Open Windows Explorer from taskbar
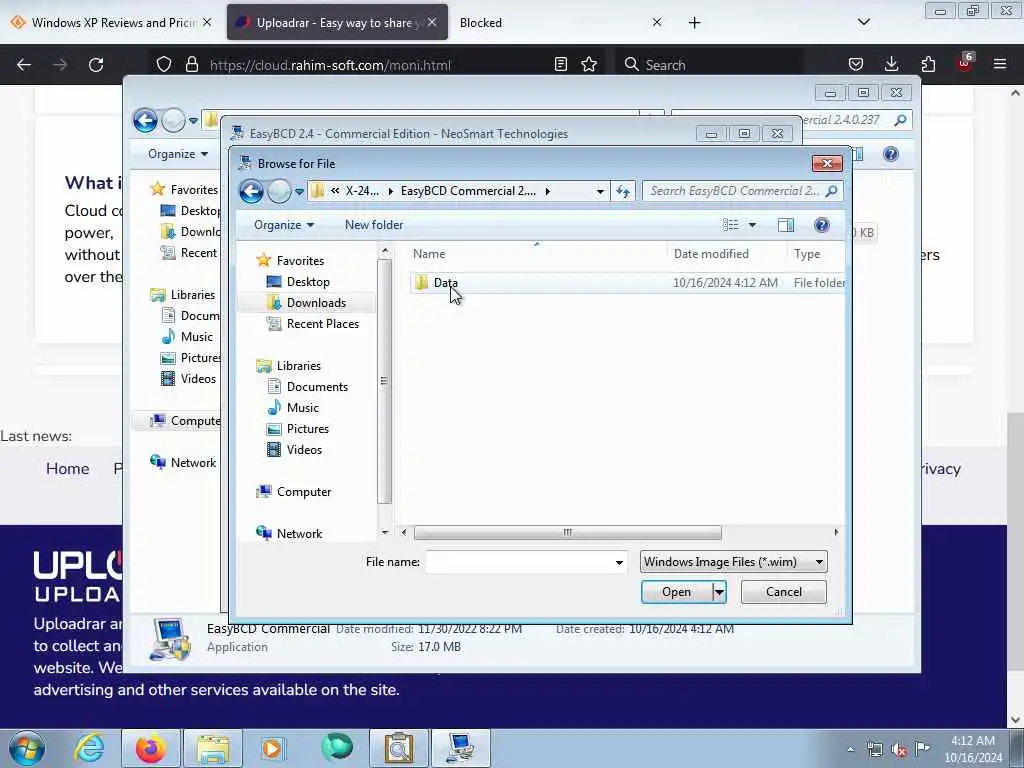Screen dimensions: 1024x768 [x=213, y=748]
